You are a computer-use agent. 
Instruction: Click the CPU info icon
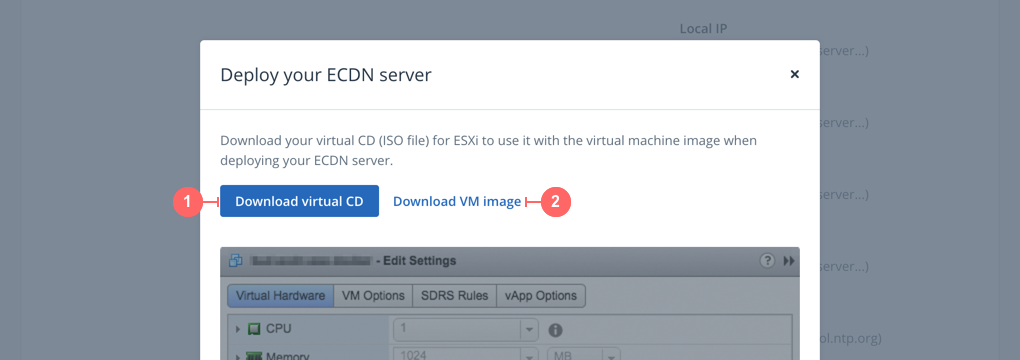pyautogui.click(x=555, y=330)
